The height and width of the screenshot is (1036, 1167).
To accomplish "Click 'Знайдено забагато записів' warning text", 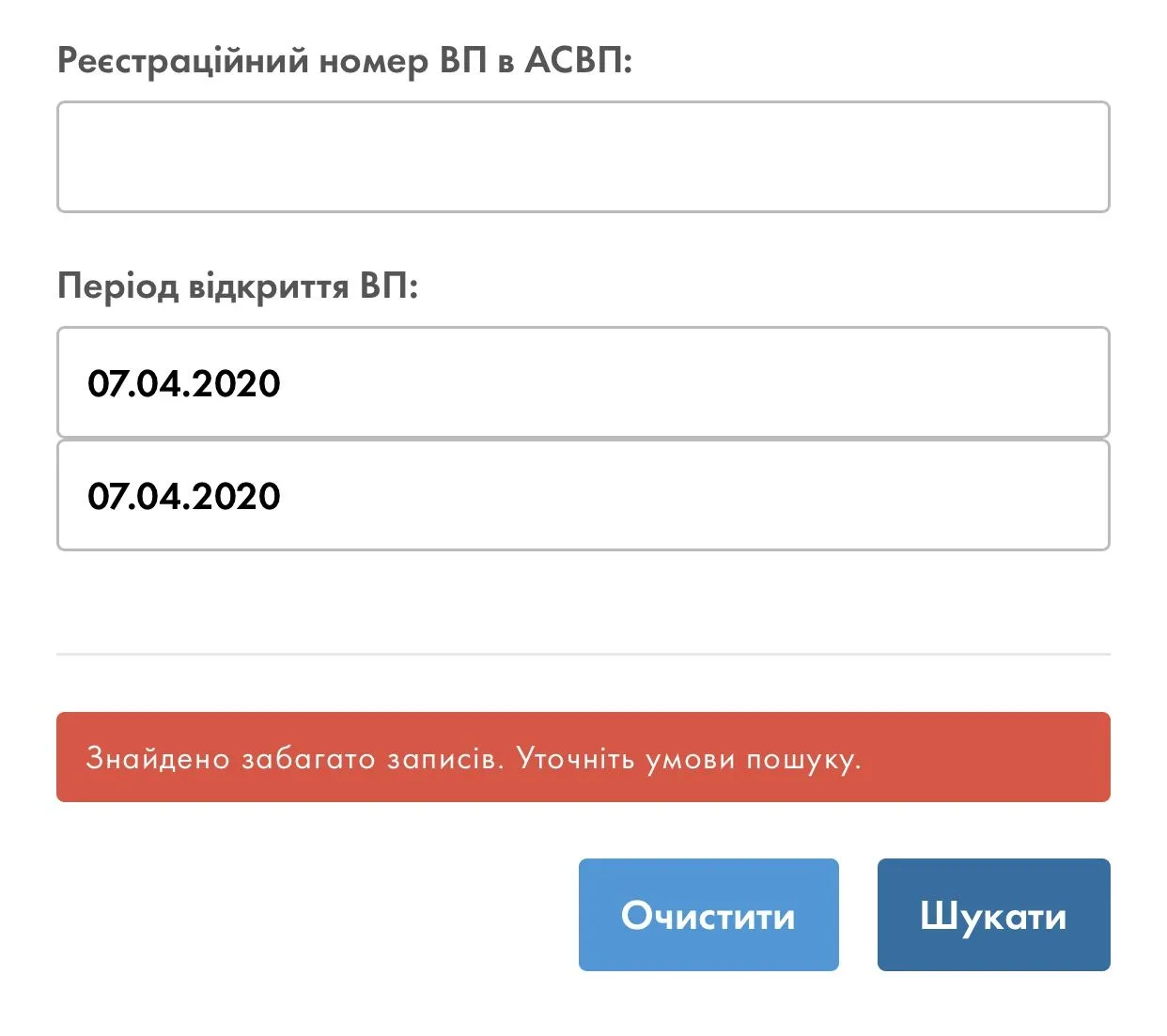I will coord(294,758).
